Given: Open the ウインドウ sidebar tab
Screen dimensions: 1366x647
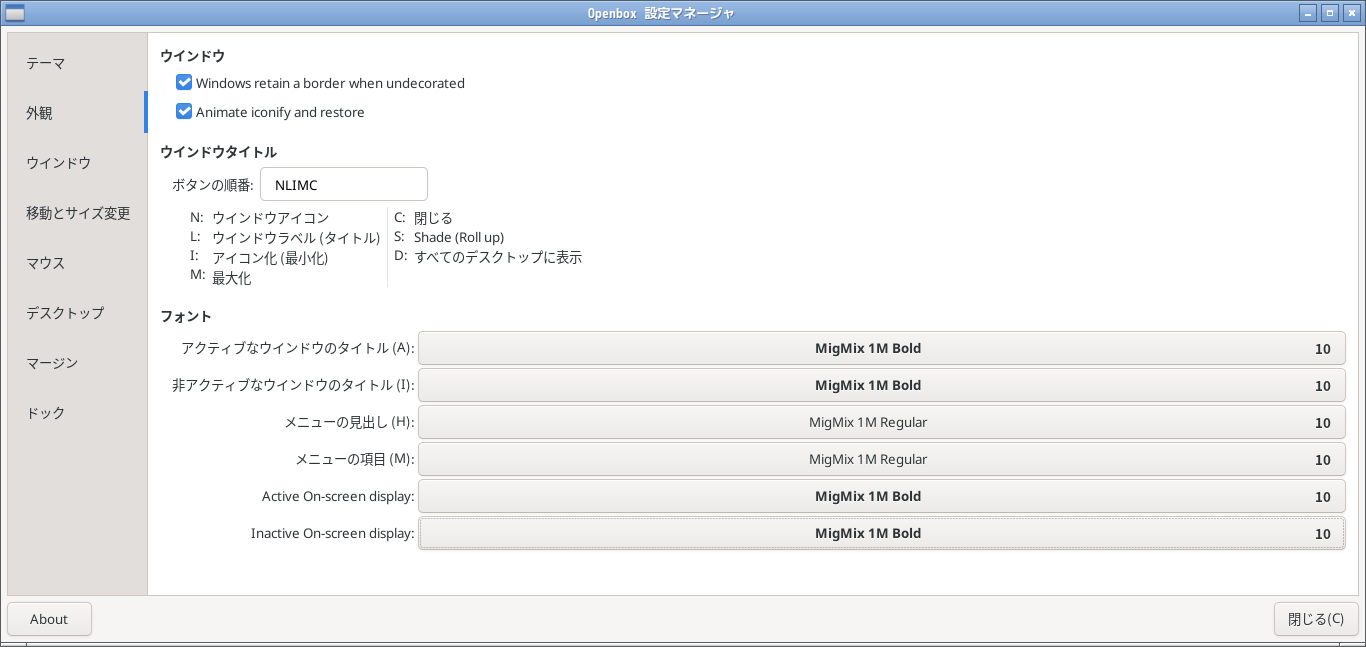Looking at the screenshot, I should (76, 163).
